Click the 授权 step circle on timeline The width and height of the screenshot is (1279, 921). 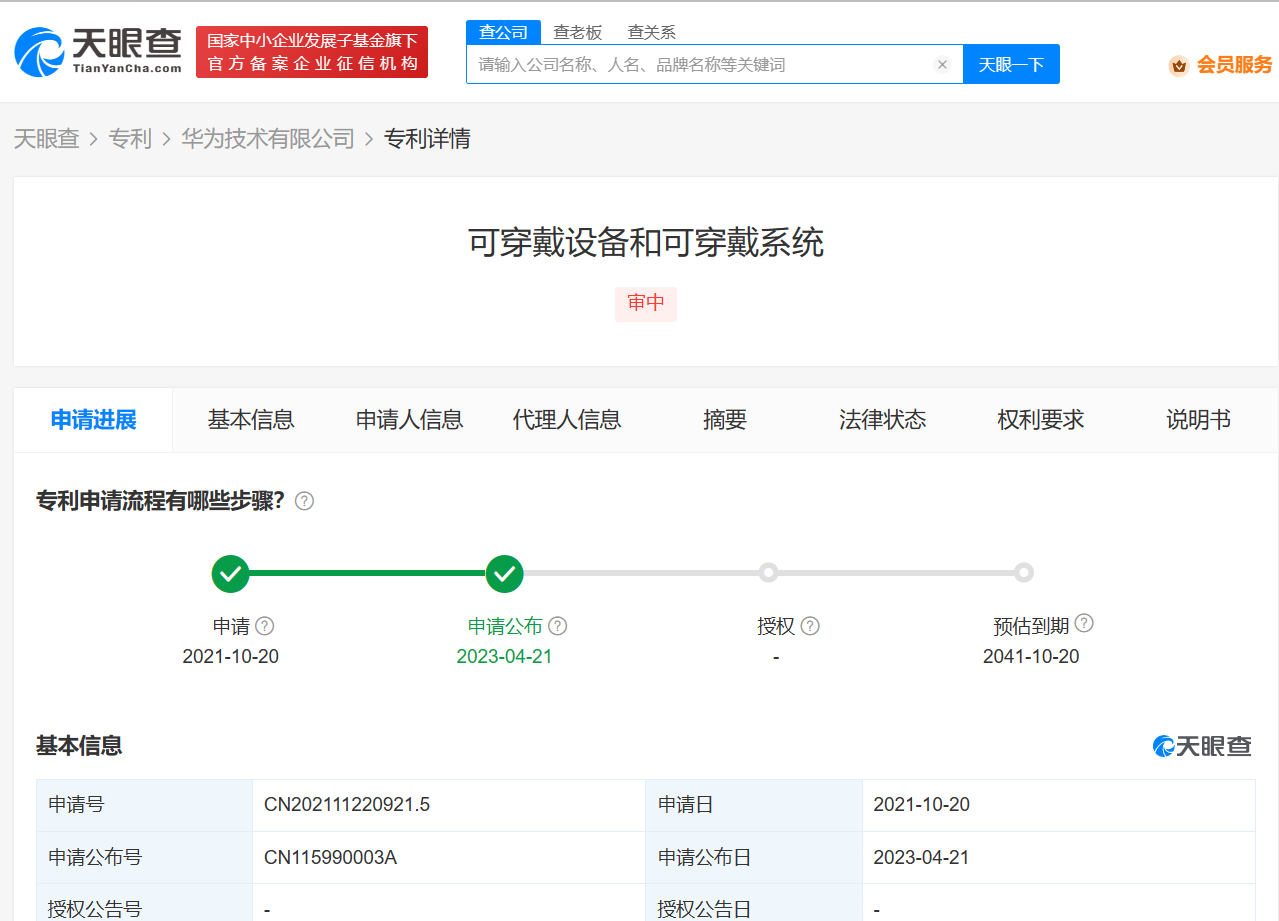click(x=768, y=573)
